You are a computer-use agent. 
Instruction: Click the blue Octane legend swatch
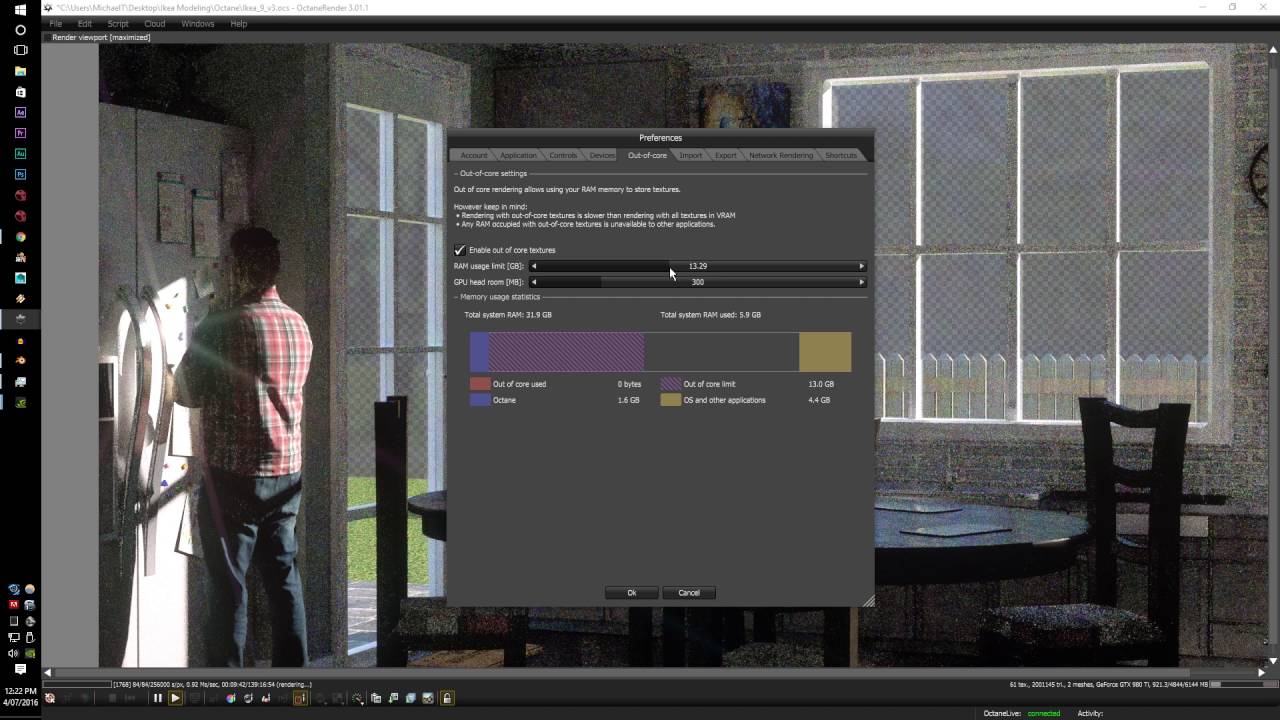coord(480,400)
